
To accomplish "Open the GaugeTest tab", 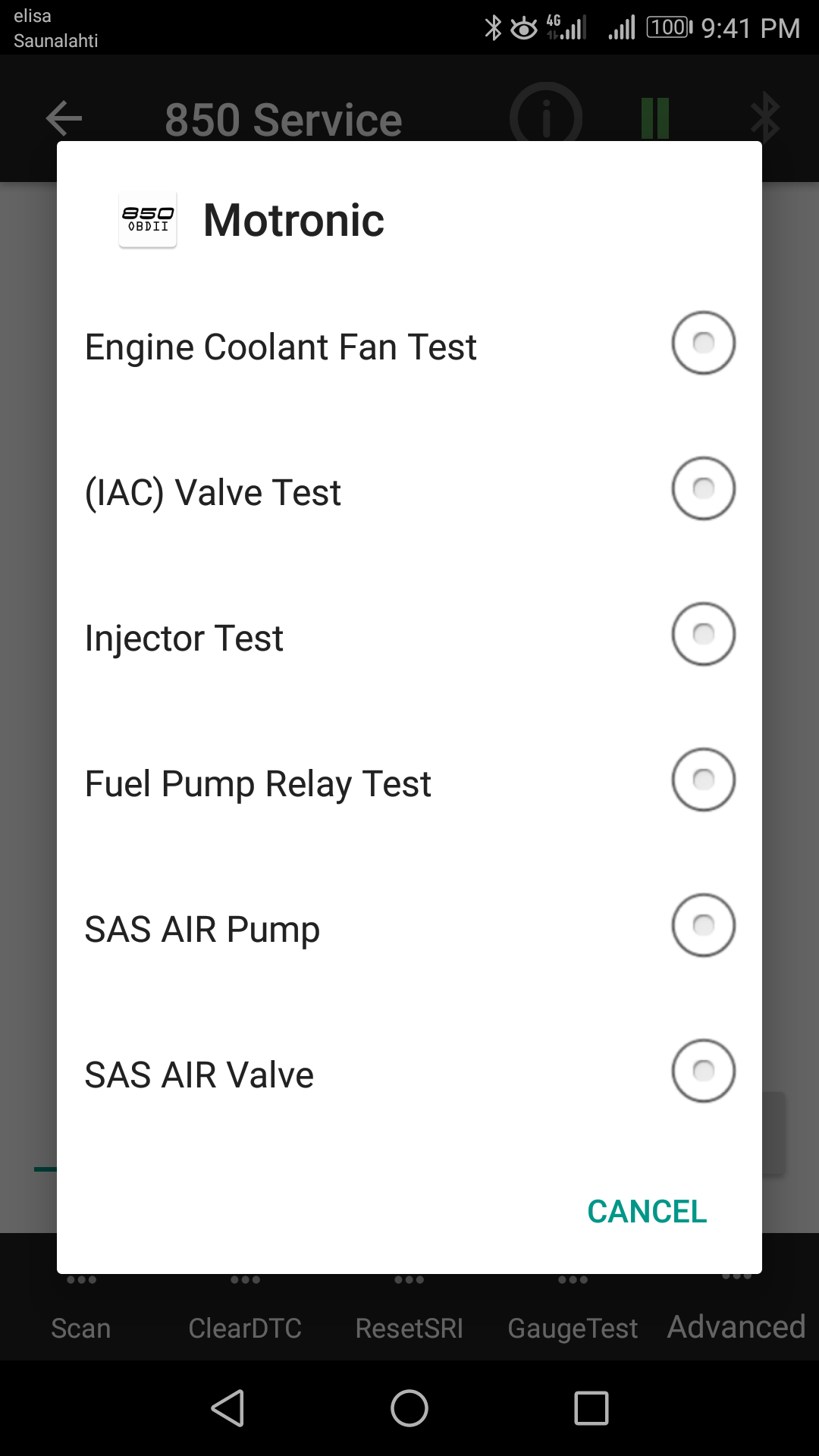I will 573,1327.
